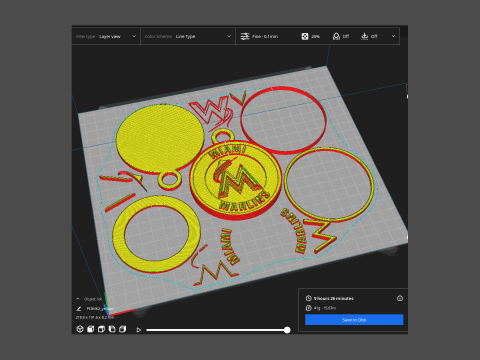Click the Save to Disk button

[354, 320]
